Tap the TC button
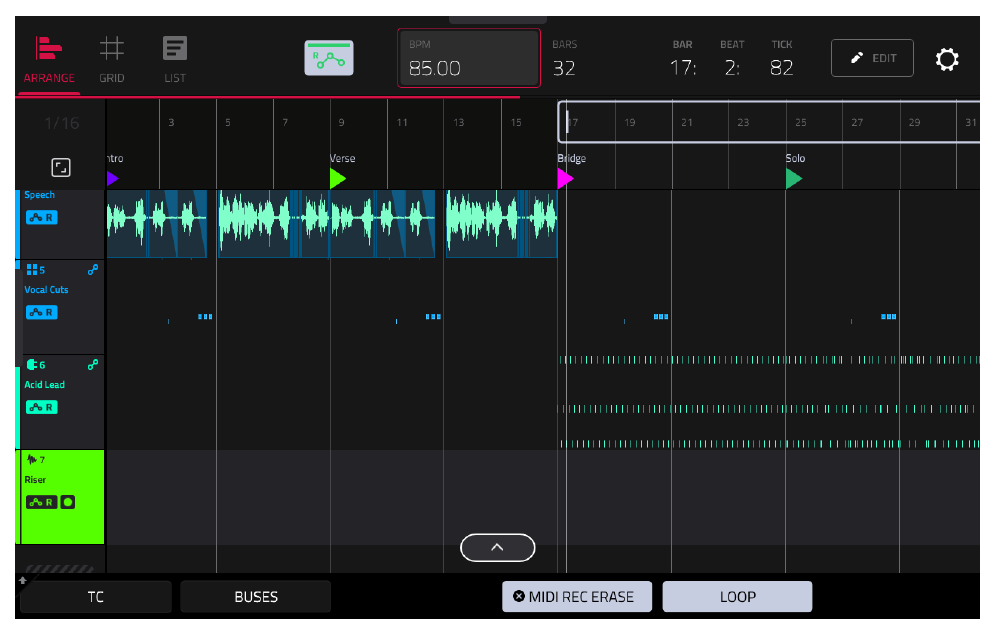The height and width of the screenshot is (636, 996). point(96,597)
